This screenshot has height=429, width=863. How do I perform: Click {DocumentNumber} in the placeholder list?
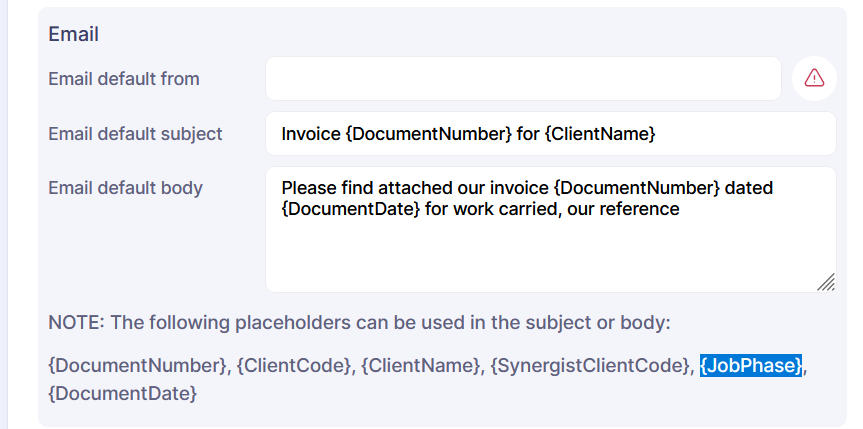pyautogui.click(x=138, y=366)
